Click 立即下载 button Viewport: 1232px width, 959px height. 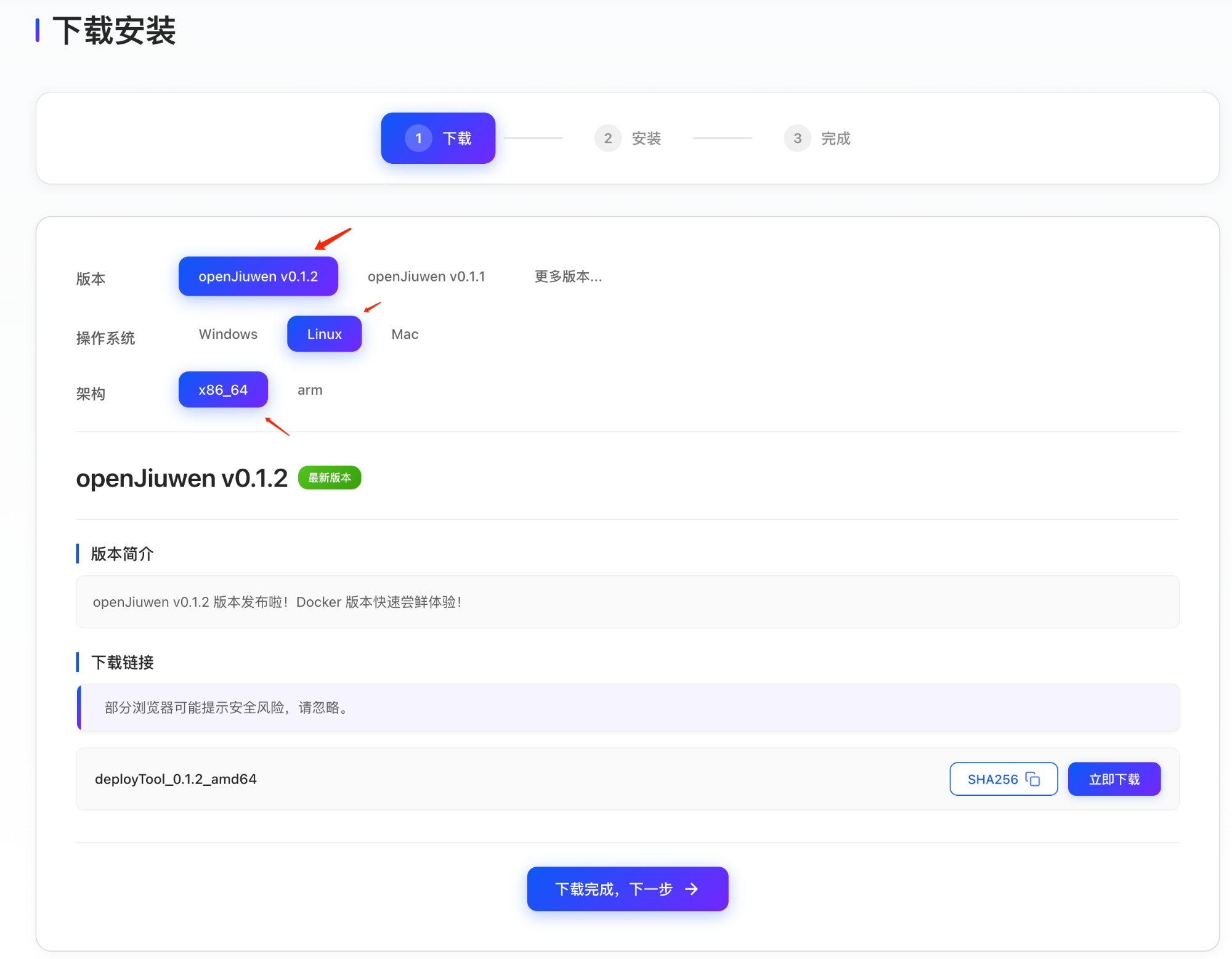[1114, 779]
